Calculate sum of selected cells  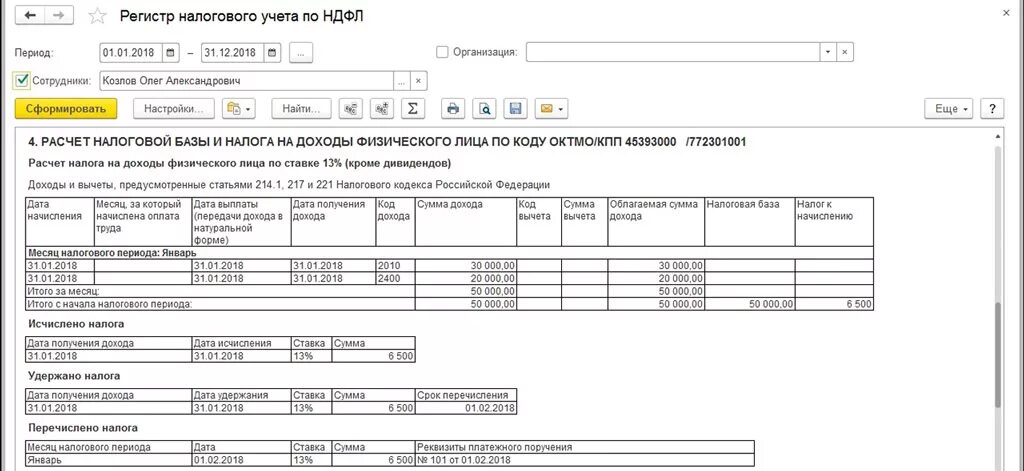413,109
